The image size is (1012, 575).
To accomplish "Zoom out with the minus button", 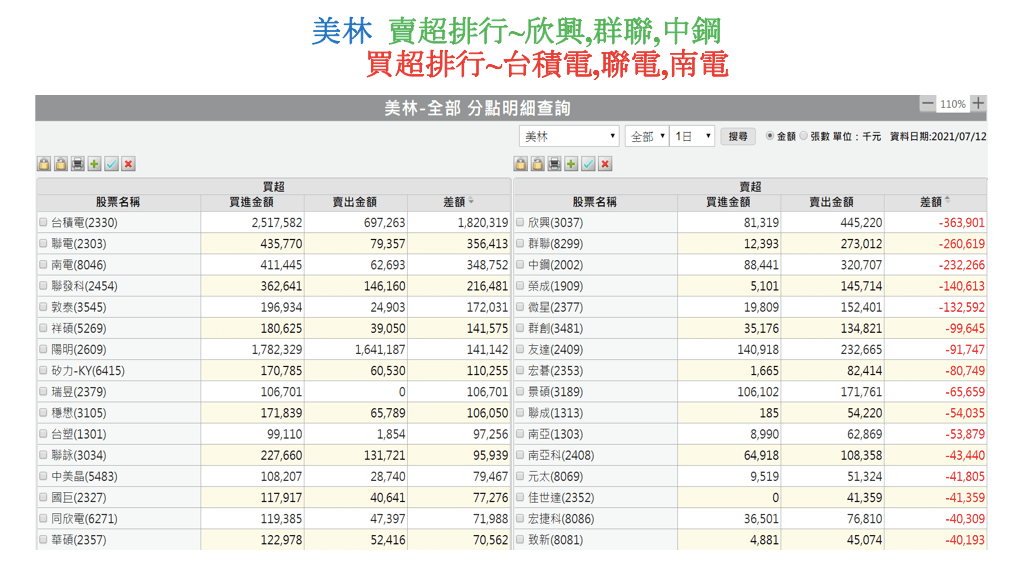I will pyautogui.click(x=927, y=104).
